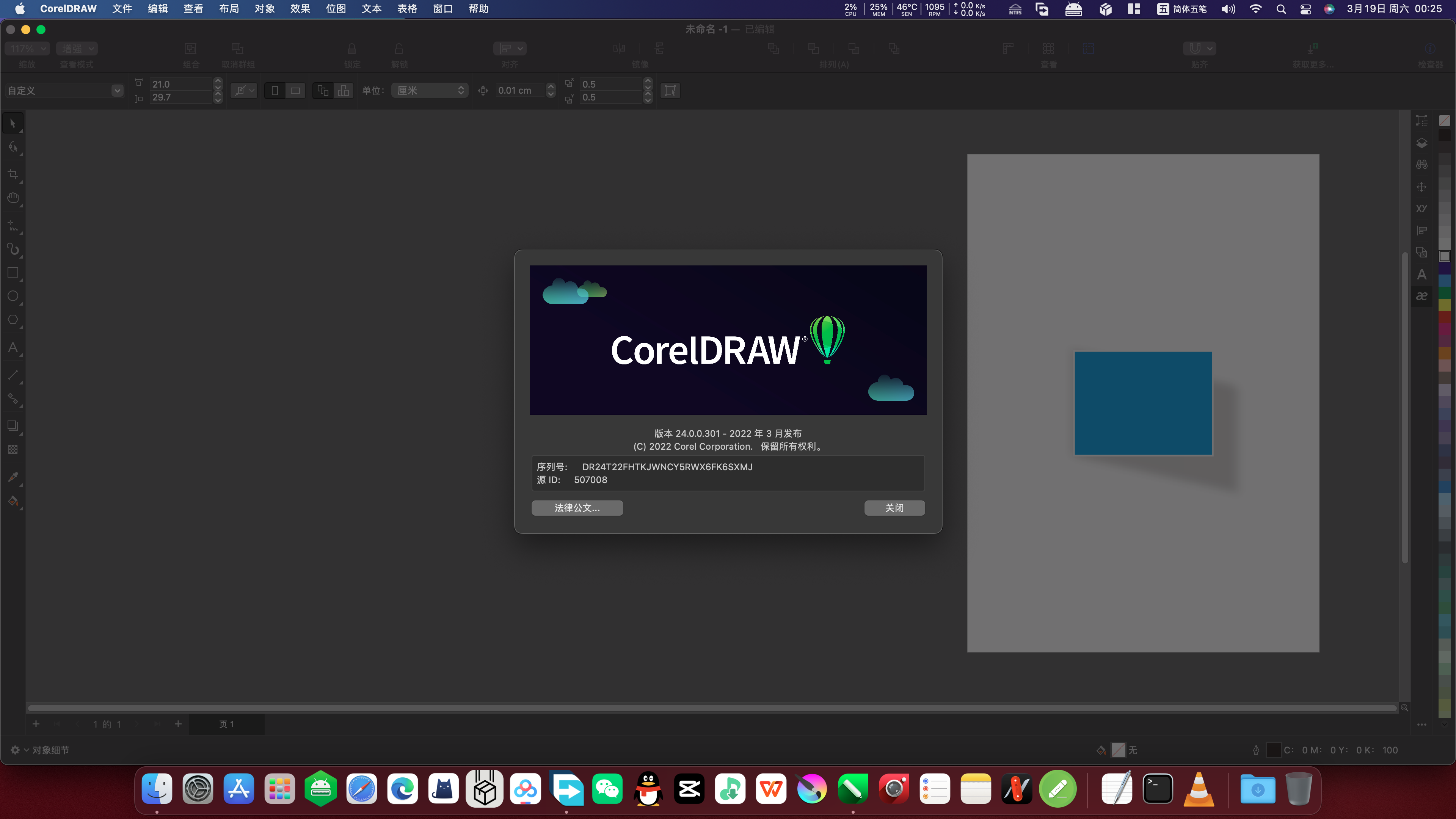Select the Transparency checkerboard tool

(x=13, y=449)
